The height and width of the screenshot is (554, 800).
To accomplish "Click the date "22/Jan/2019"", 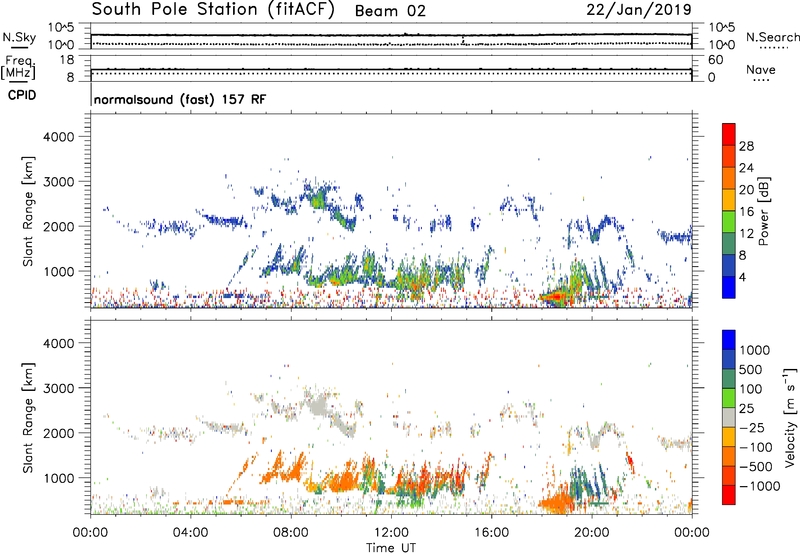I will point(639,10).
